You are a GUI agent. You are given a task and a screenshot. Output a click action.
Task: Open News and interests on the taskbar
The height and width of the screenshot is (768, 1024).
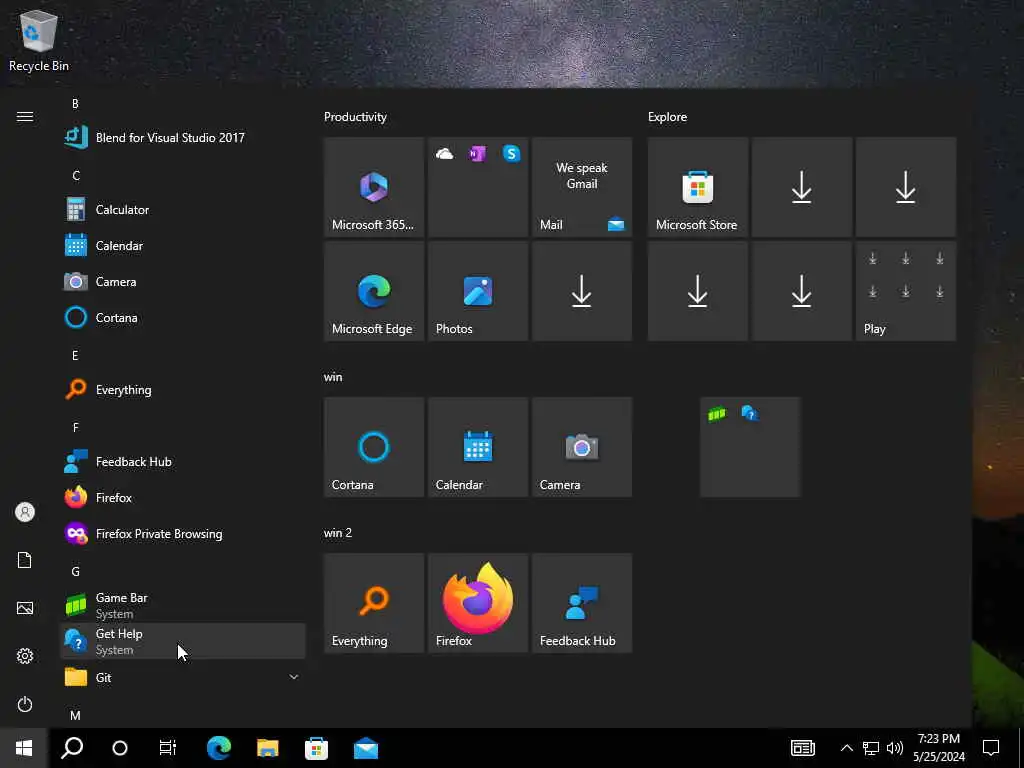click(803, 748)
